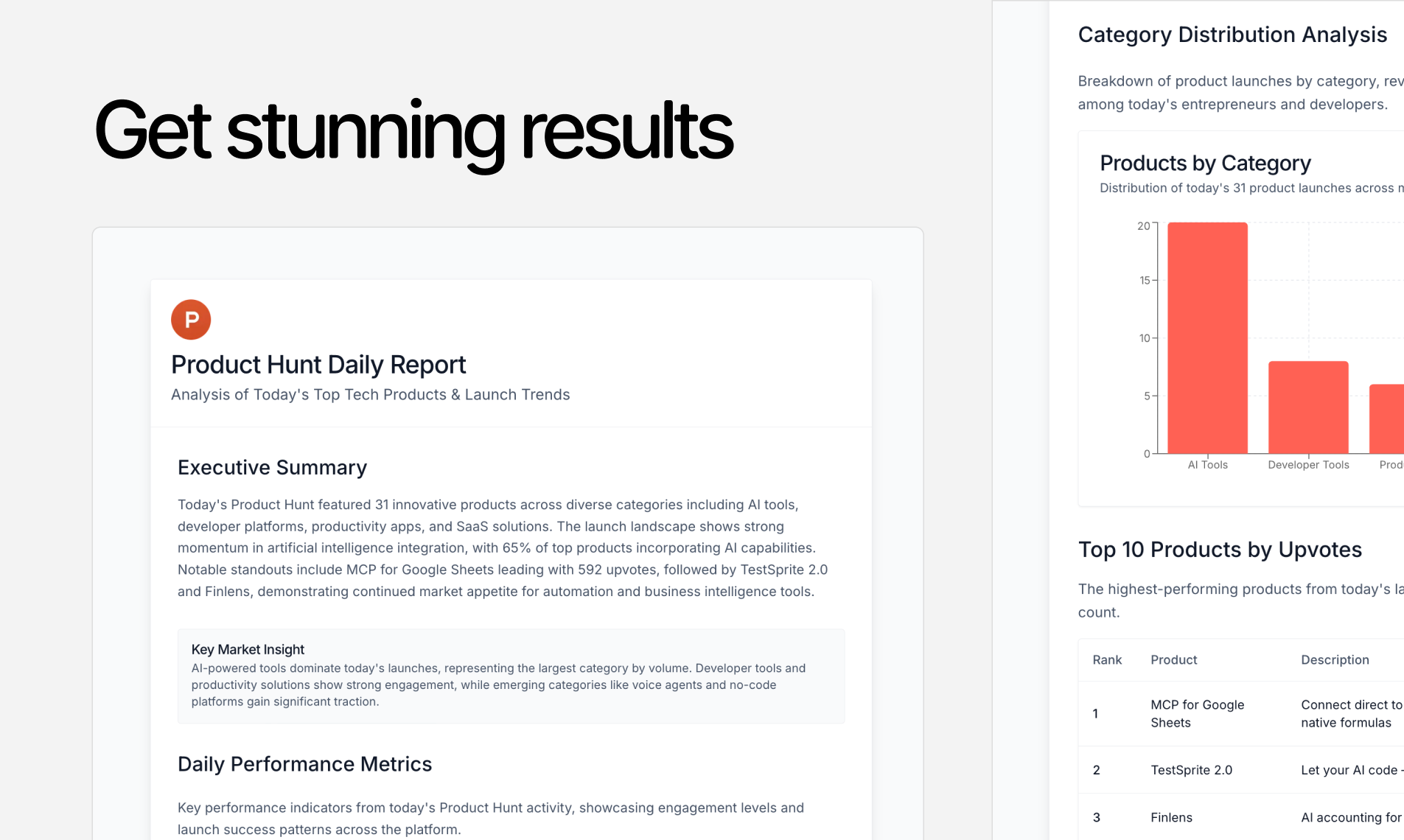Click the 'Daily Performance Metrics' heading
This screenshot has width=1404, height=840.
(304, 764)
